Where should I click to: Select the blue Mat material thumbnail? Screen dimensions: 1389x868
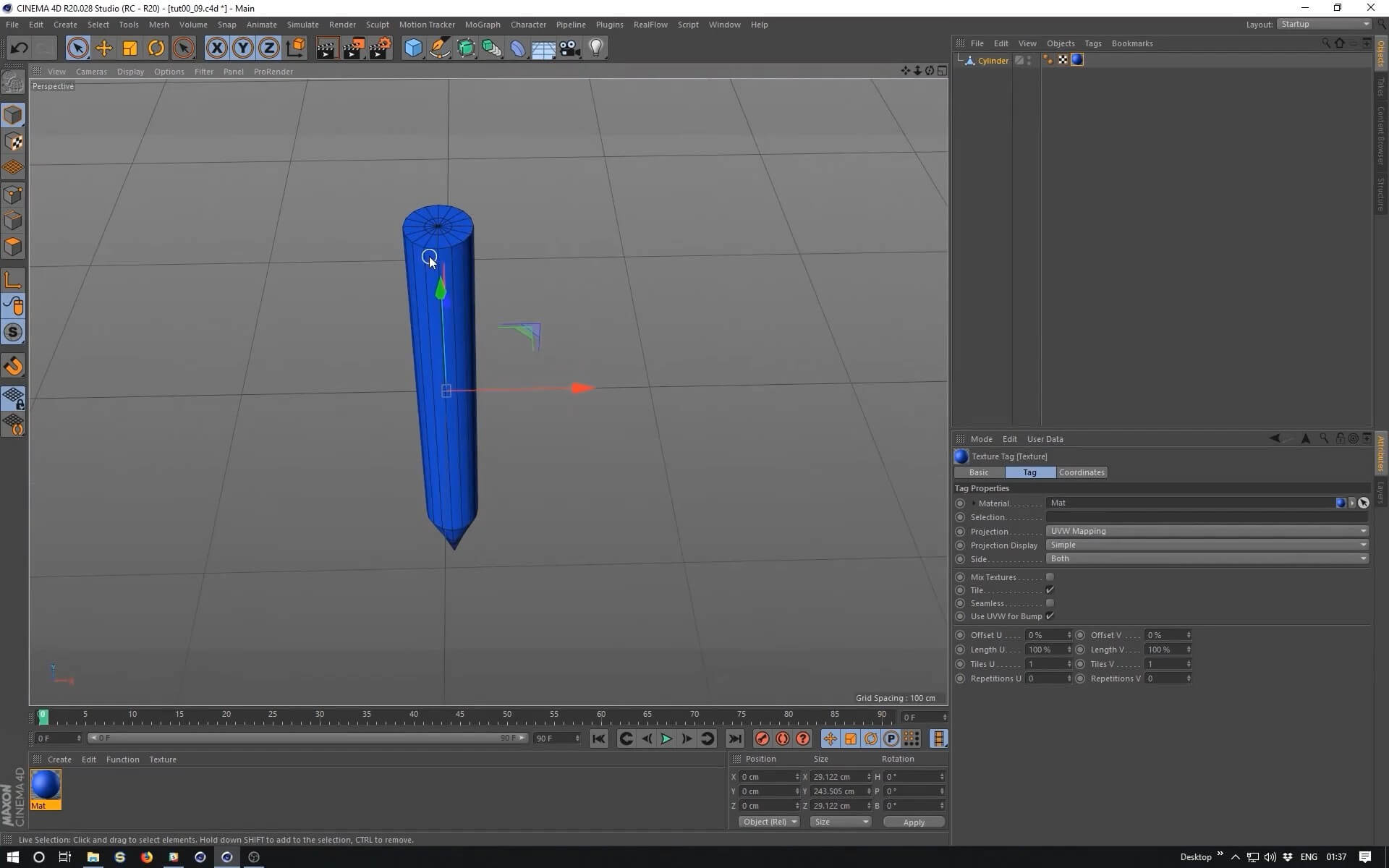[46, 786]
